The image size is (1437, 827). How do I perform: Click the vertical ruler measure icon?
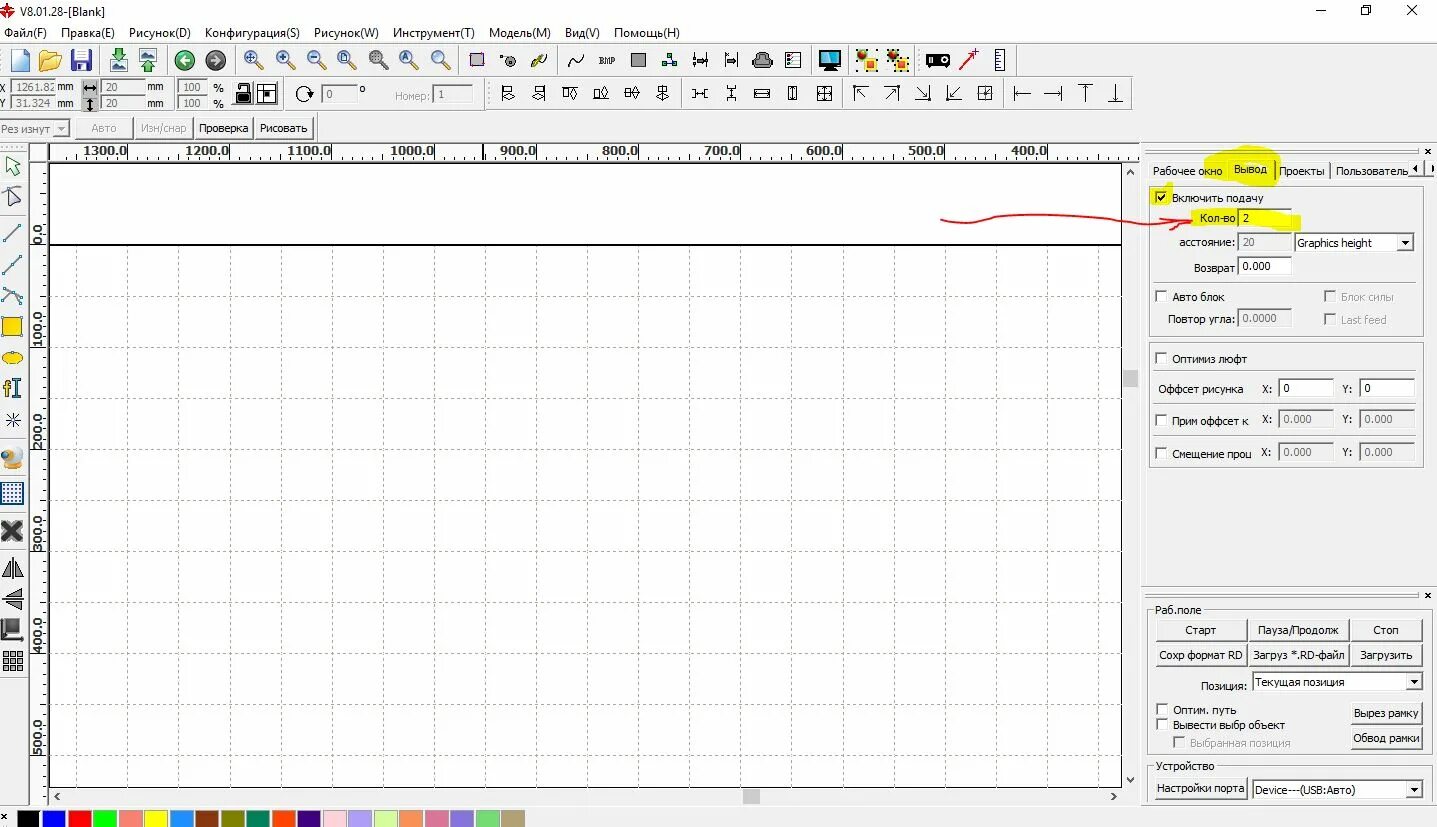[999, 60]
